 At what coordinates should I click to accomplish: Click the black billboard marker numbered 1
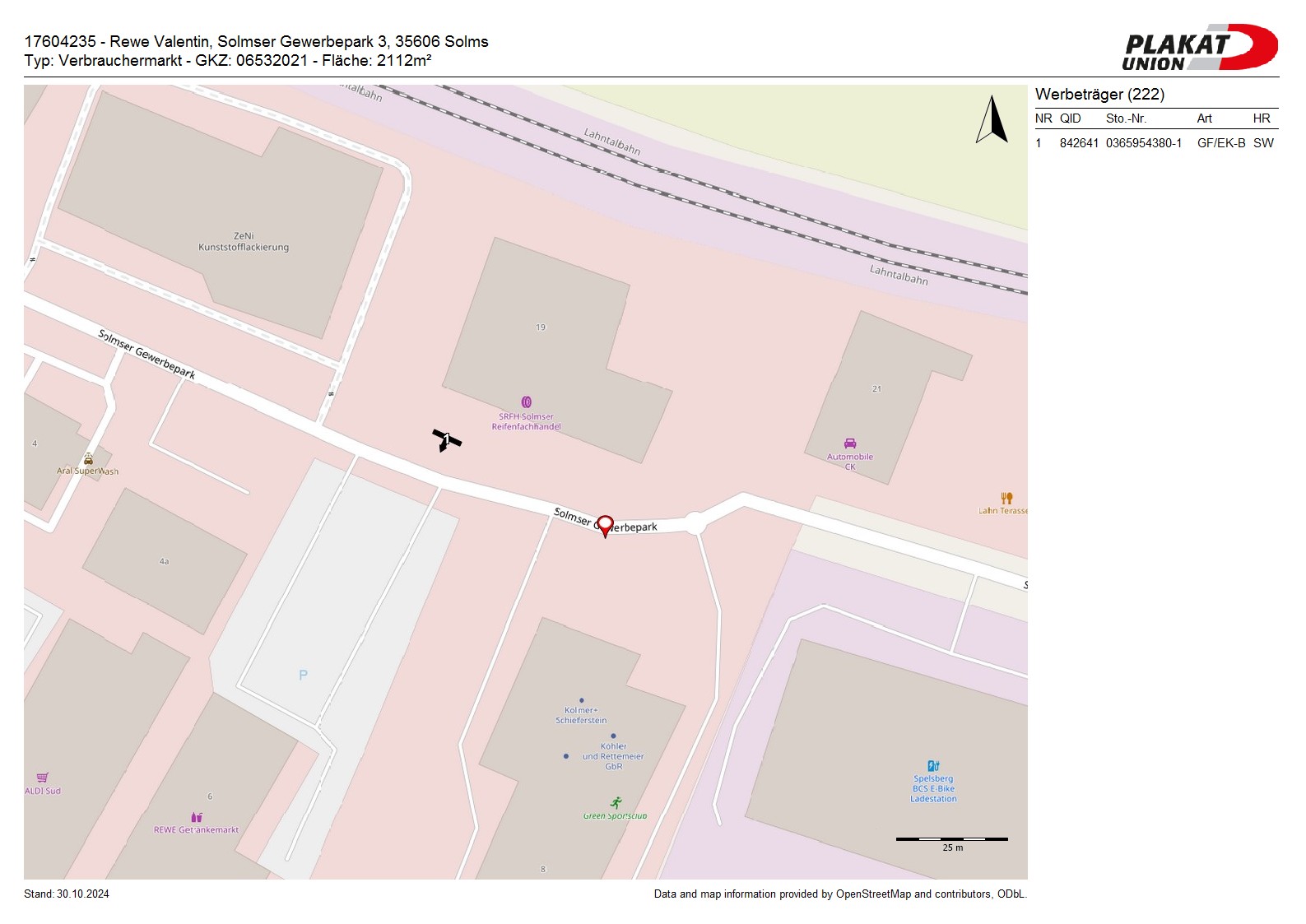pyautogui.click(x=446, y=439)
